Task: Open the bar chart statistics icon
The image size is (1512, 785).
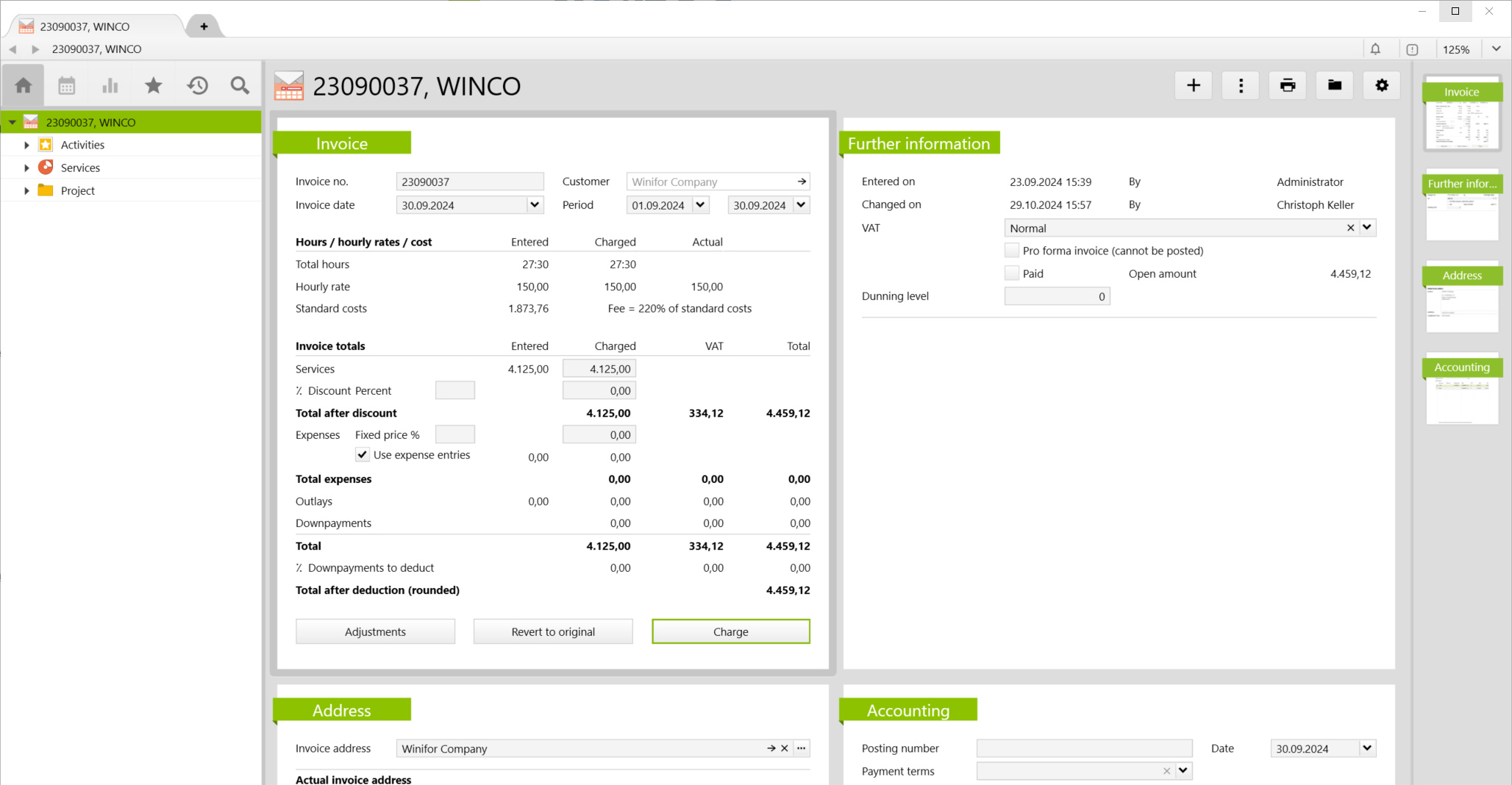Action: tap(110, 86)
